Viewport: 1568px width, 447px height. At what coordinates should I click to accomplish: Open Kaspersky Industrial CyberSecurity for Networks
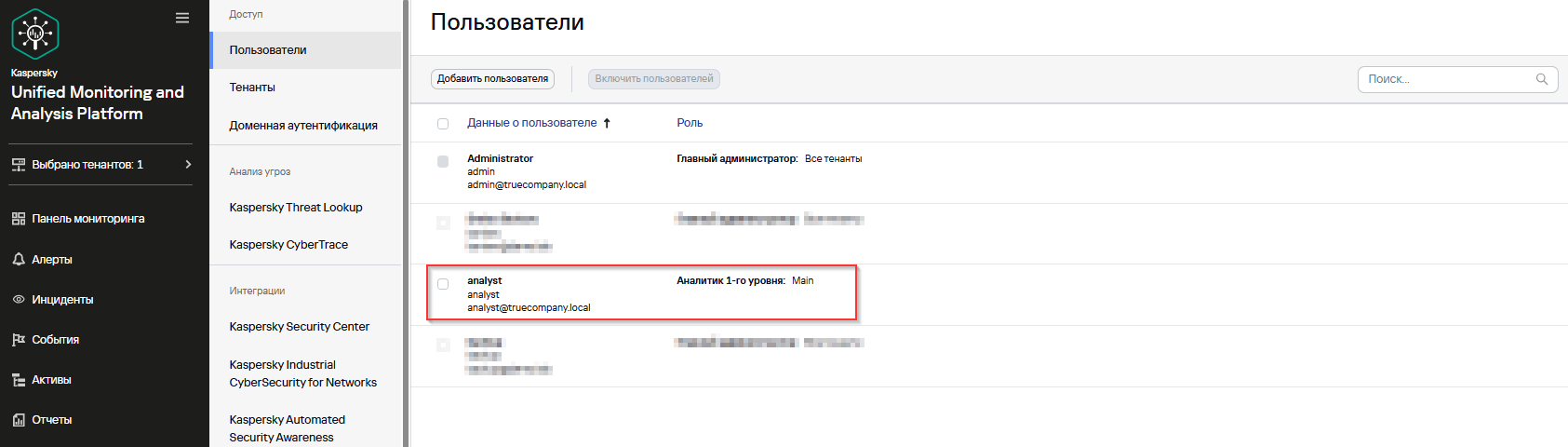[x=305, y=373]
